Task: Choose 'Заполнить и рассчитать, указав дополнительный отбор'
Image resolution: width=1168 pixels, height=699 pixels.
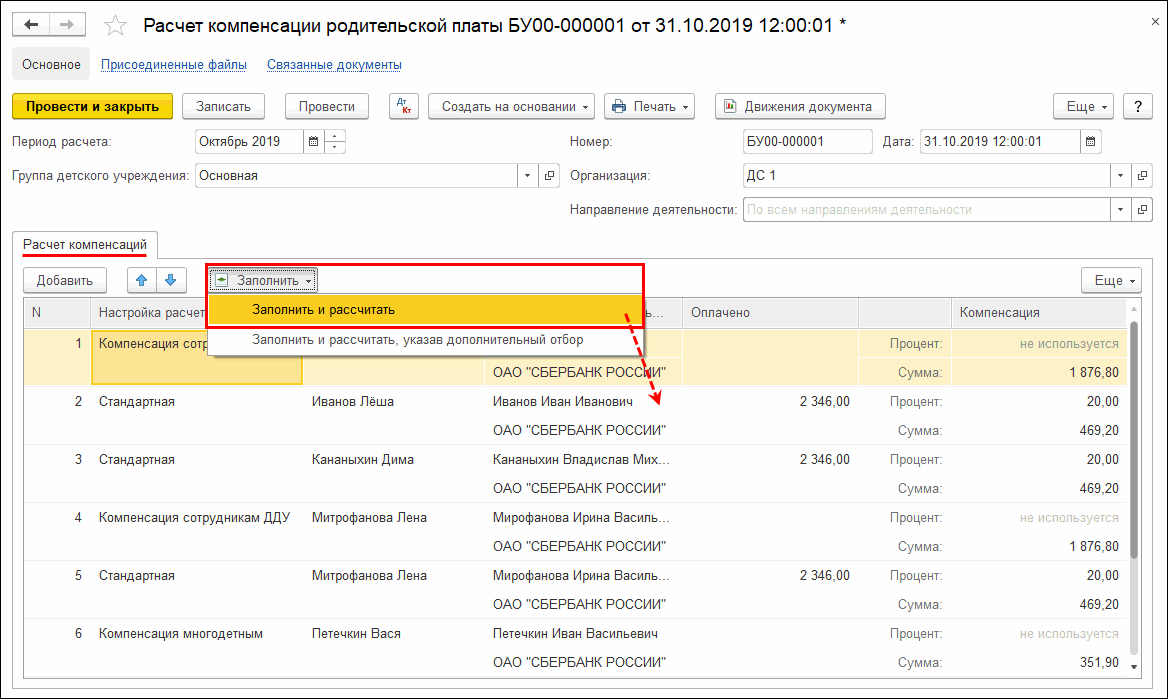Action: [417, 340]
